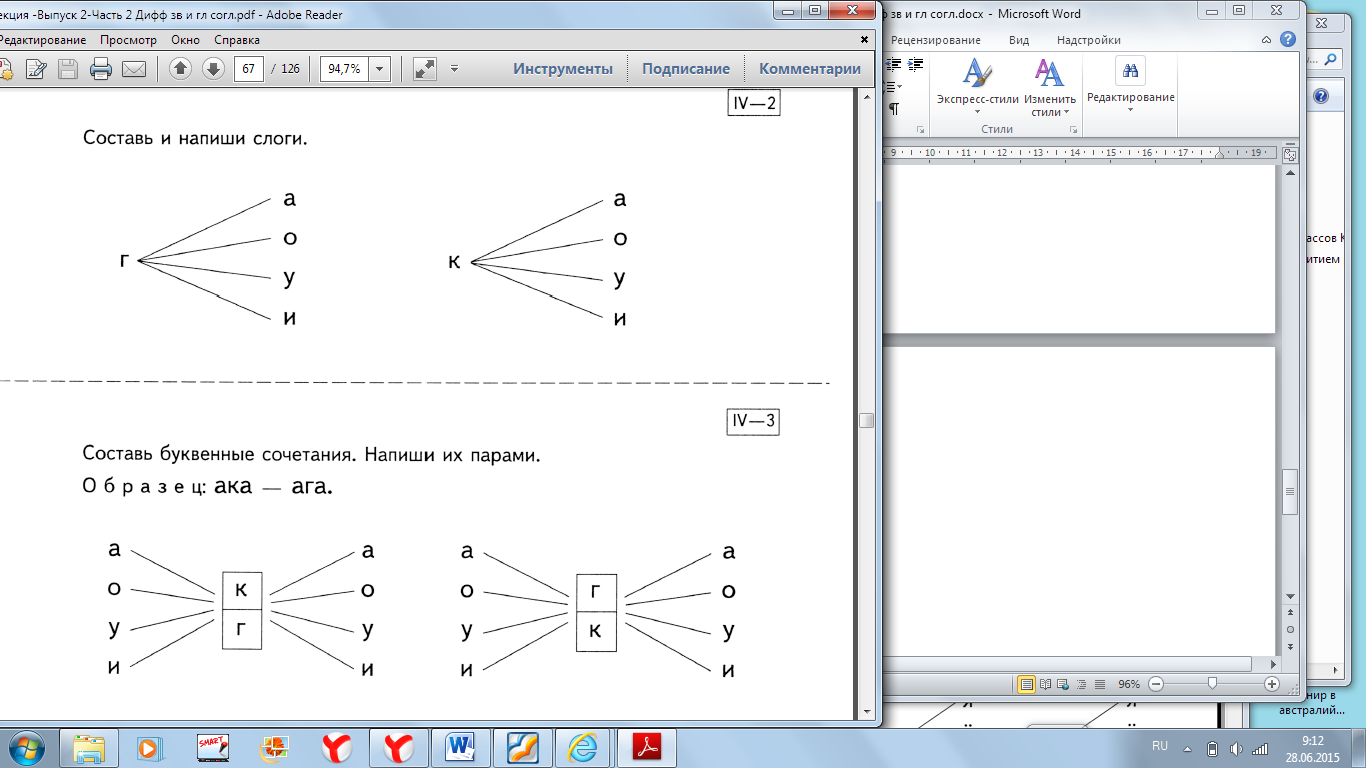Image resolution: width=1366 pixels, height=768 pixels.
Task: Select Draft view in Word status bar
Action: (1099, 684)
